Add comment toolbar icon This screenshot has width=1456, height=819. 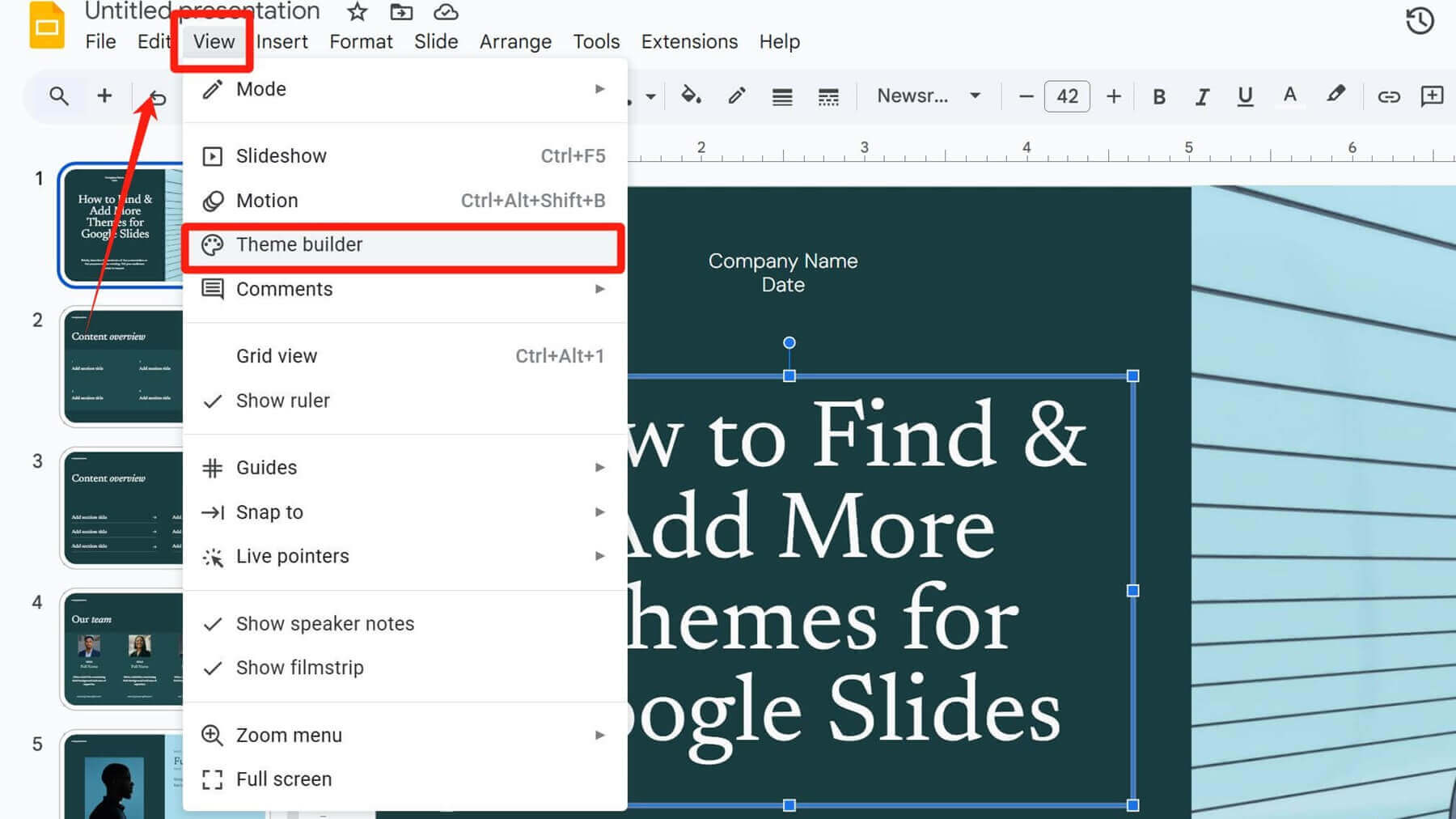1432,96
